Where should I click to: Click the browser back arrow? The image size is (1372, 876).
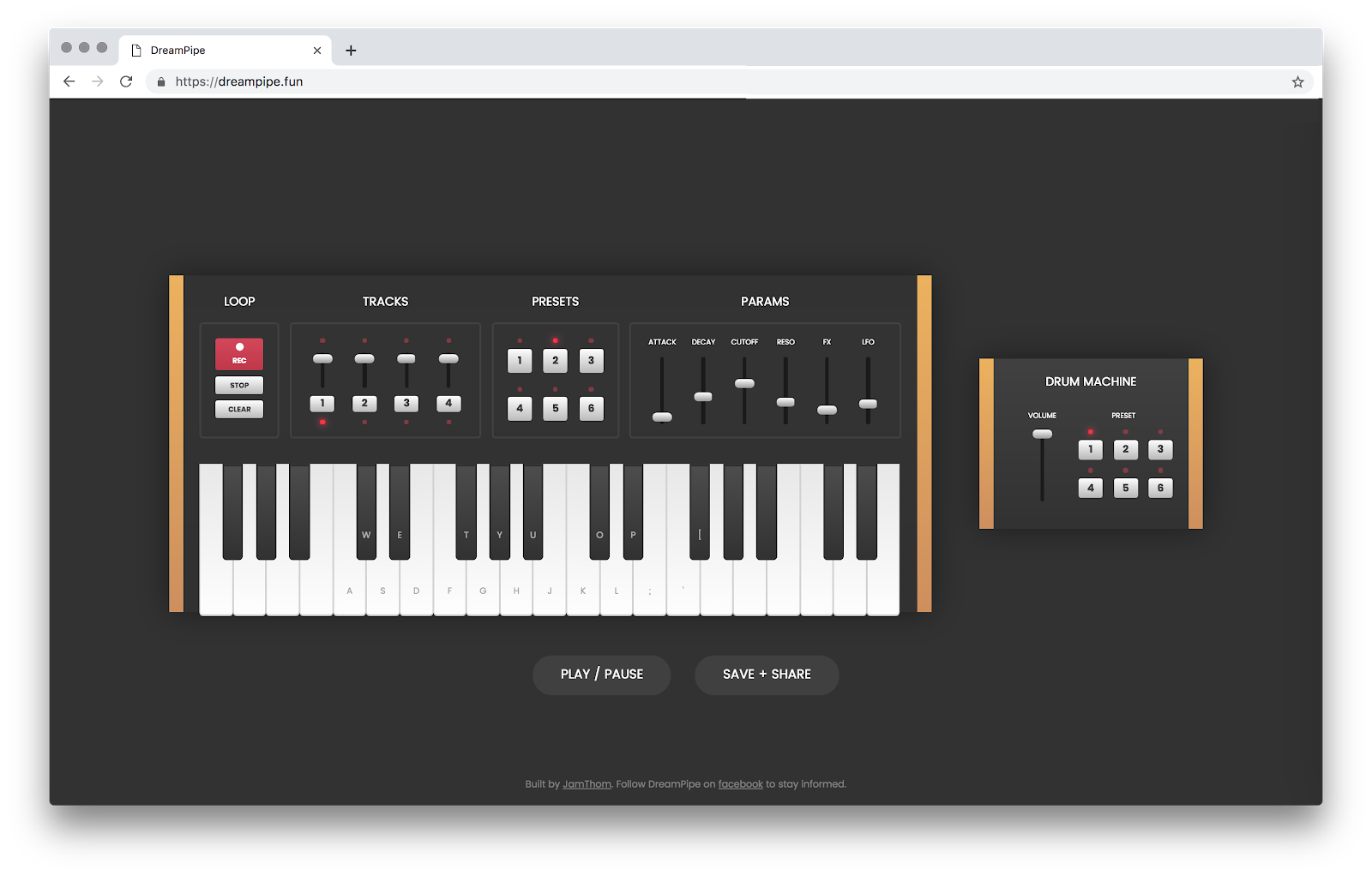coord(69,81)
